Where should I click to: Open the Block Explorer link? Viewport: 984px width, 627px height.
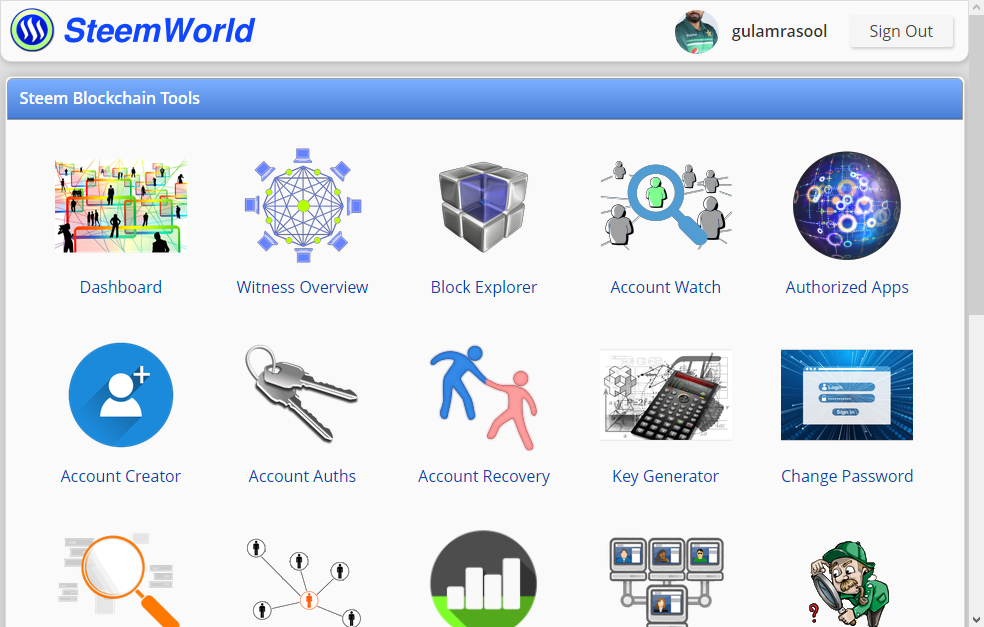click(x=484, y=287)
